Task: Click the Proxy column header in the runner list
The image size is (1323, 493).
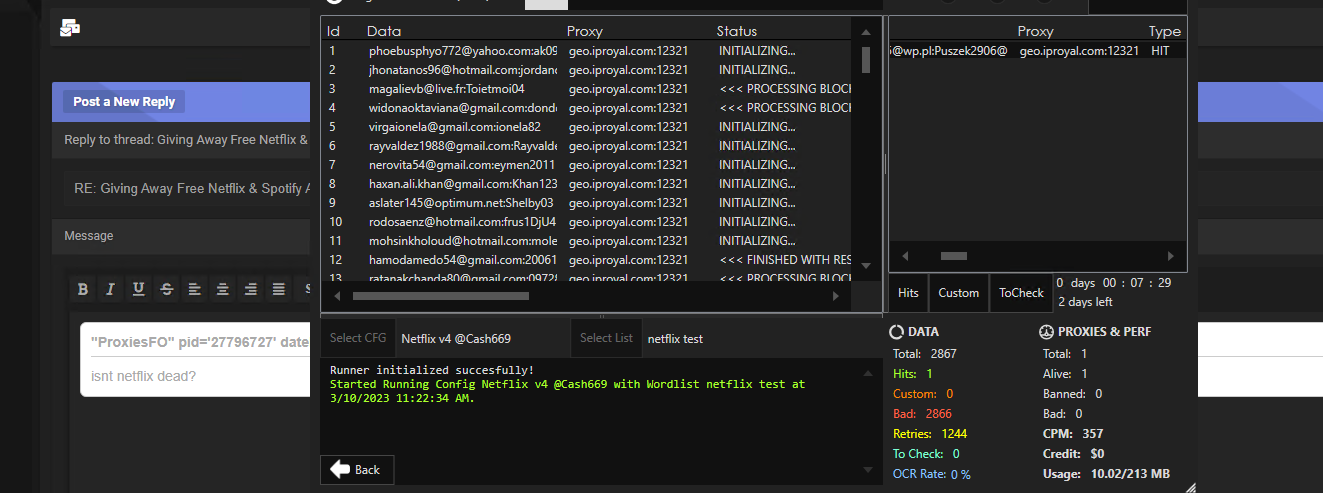Action: [x=585, y=31]
